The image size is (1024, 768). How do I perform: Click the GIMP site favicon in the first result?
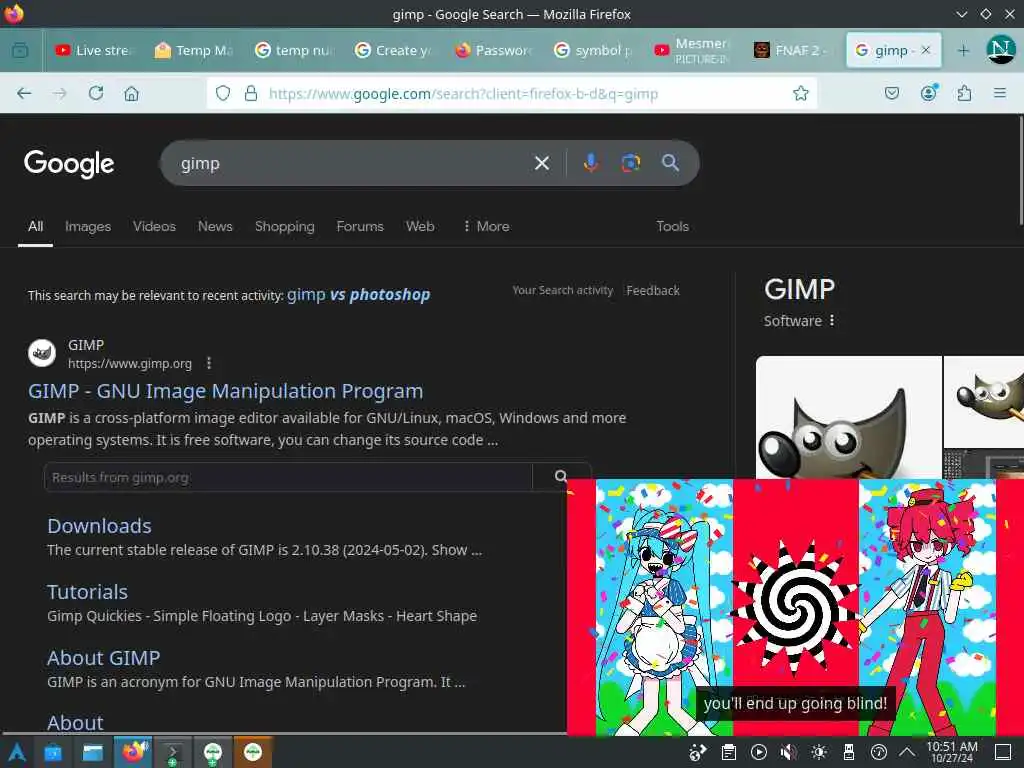(42, 353)
